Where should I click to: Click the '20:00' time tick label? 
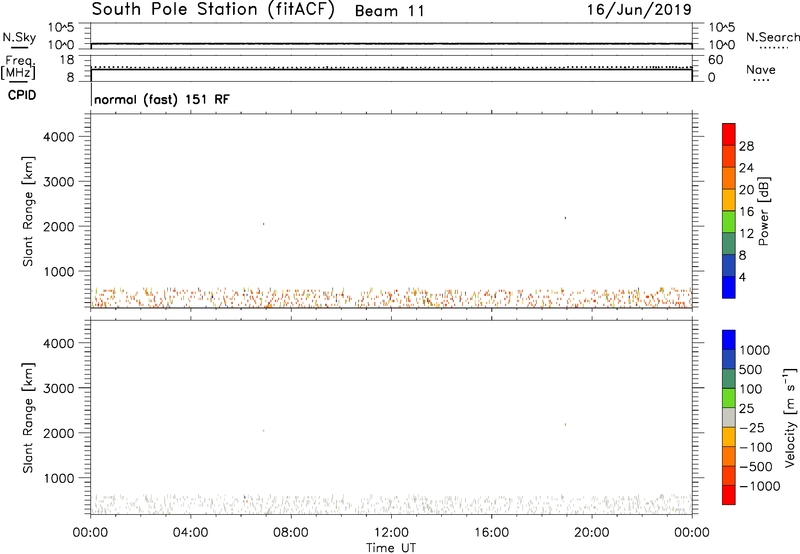click(x=592, y=533)
